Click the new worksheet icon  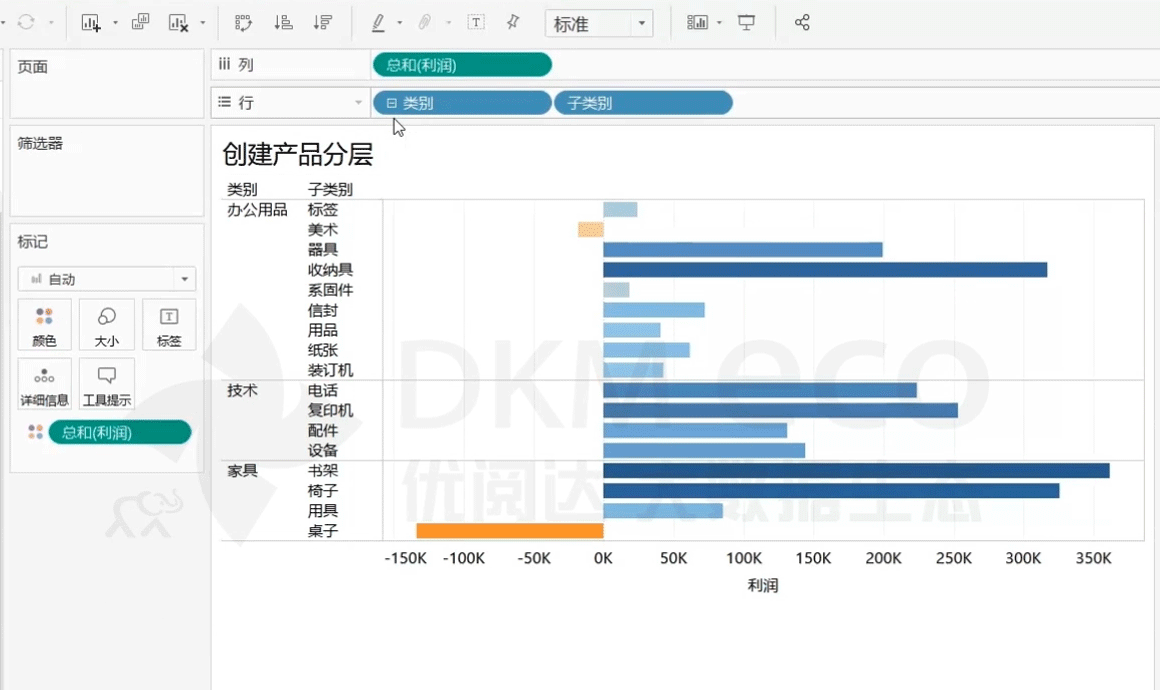point(91,23)
